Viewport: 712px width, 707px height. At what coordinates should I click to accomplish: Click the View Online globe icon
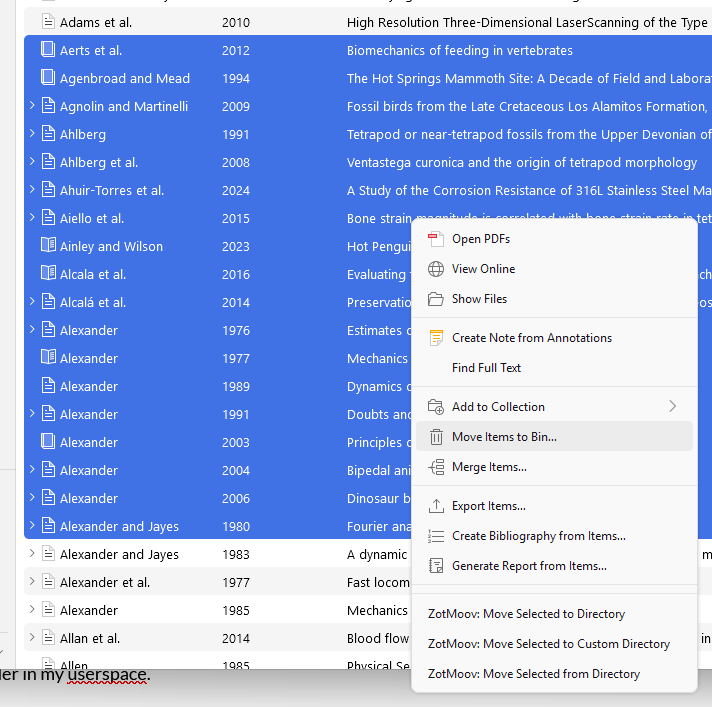coord(435,269)
